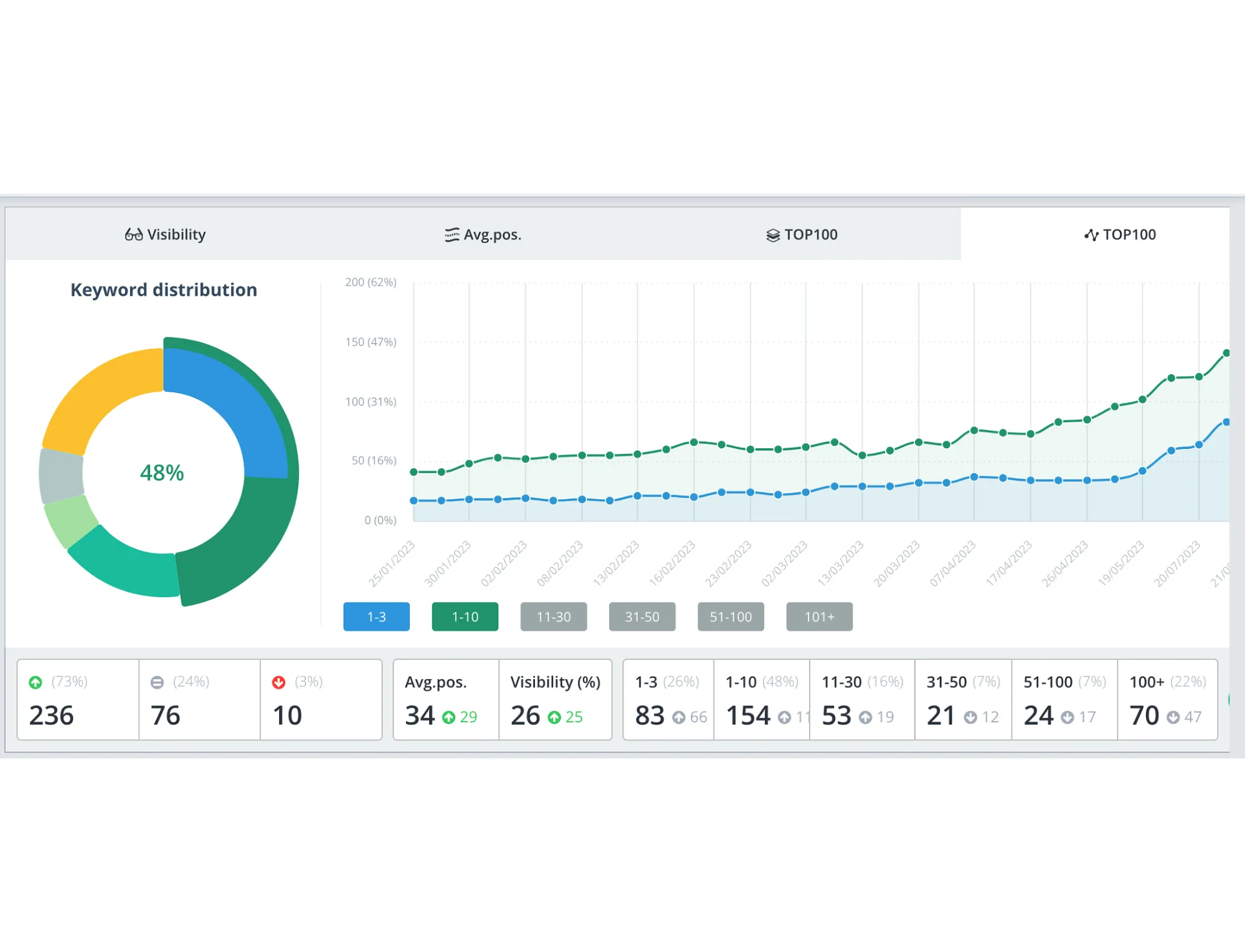Click the glasses icon on Visibility tab
Screen dimensions: 1245x952
point(133,235)
